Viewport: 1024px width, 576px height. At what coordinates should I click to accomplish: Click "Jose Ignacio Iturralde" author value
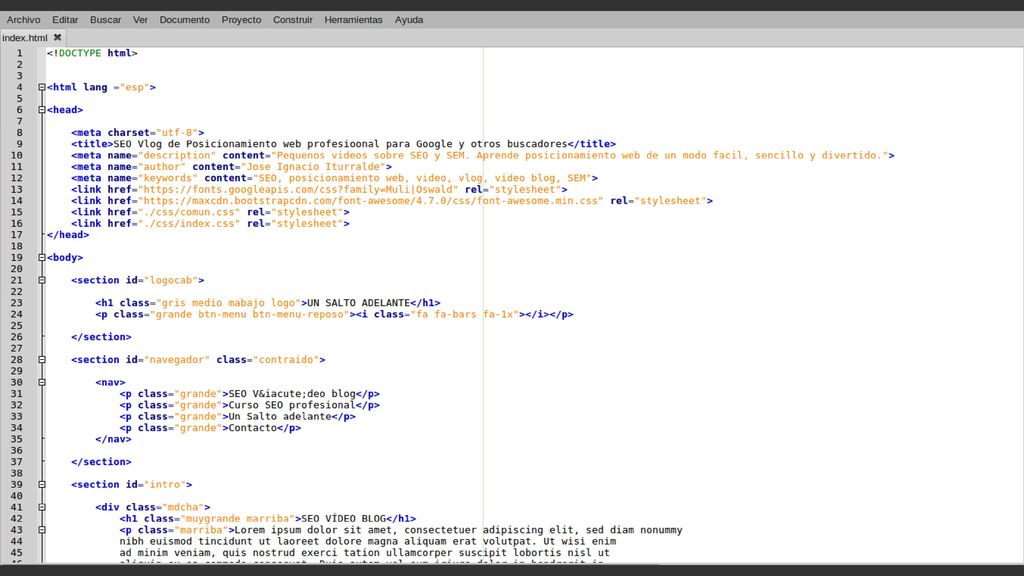[313, 167]
